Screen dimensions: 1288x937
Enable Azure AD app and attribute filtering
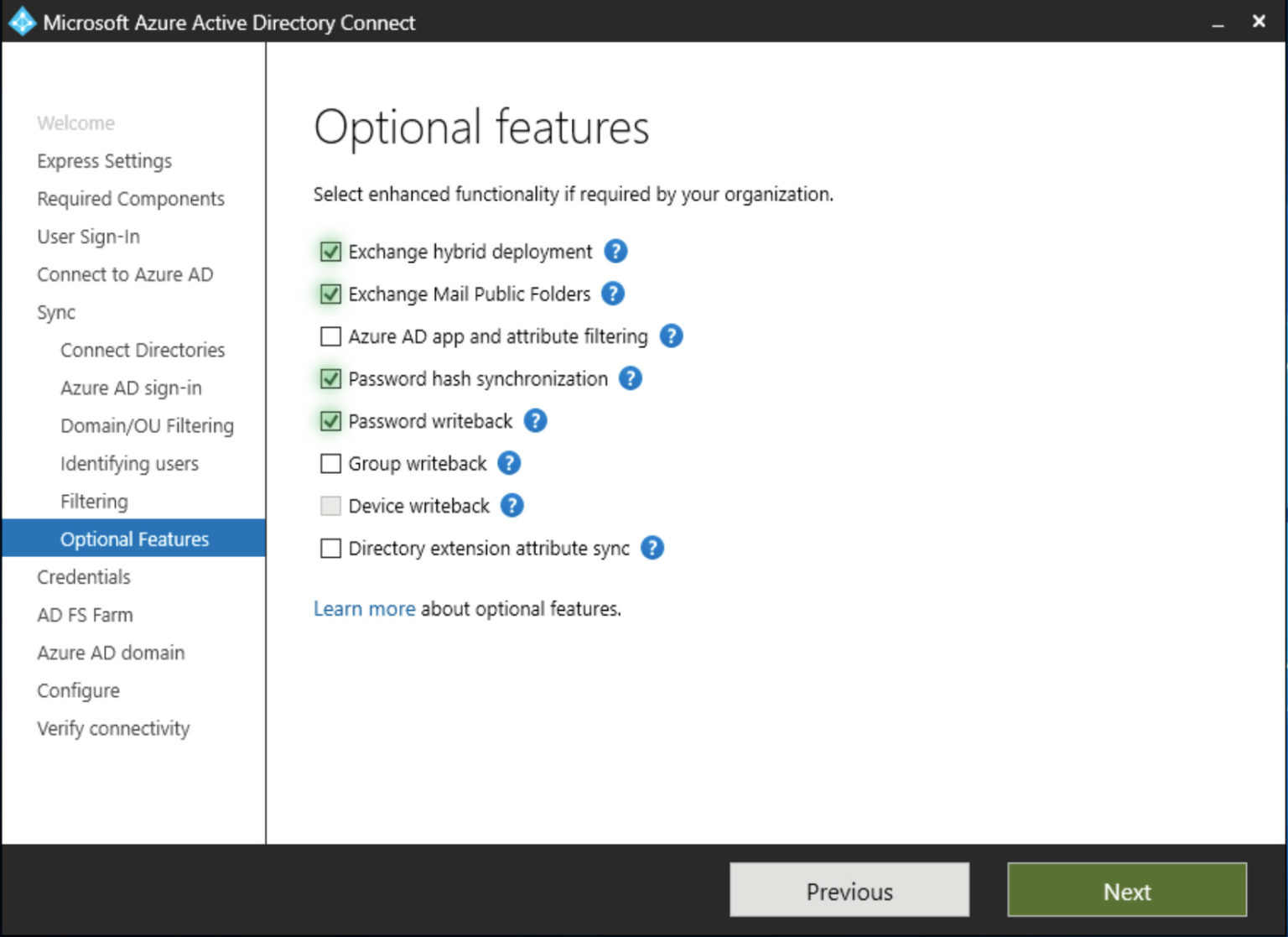click(x=330, y=336)
